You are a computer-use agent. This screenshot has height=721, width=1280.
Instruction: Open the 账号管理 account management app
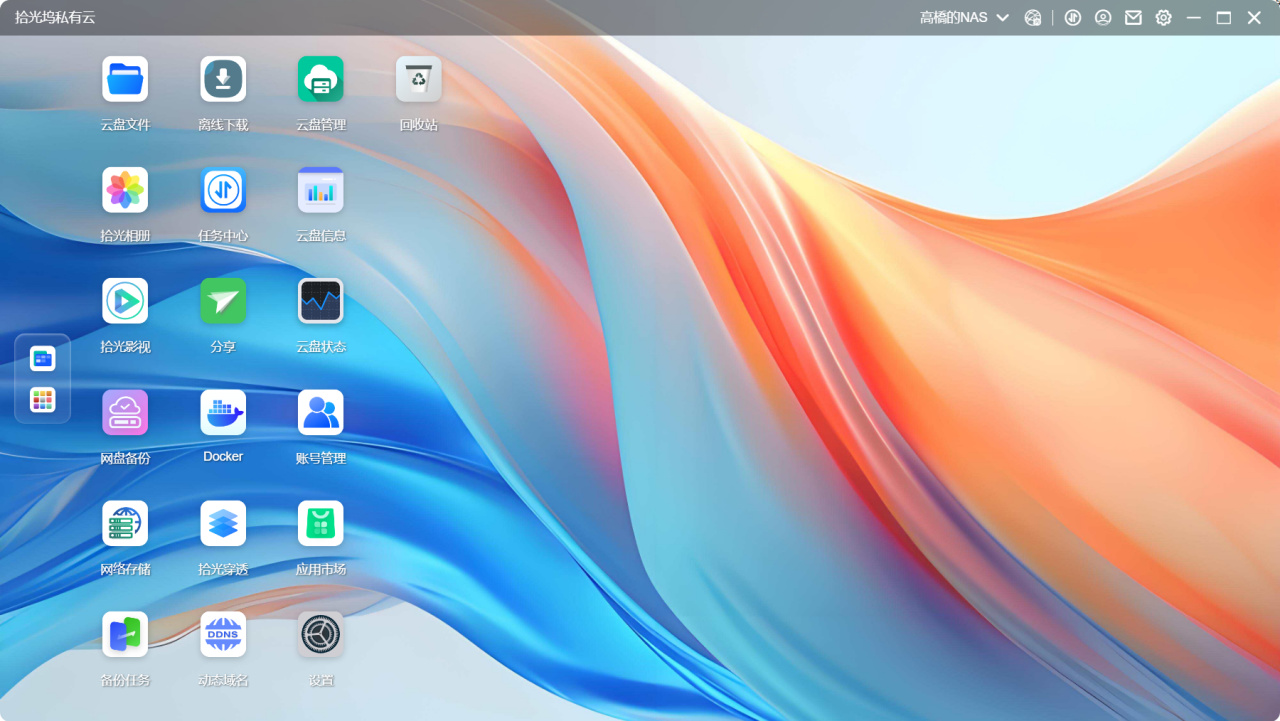pos(320,412)
